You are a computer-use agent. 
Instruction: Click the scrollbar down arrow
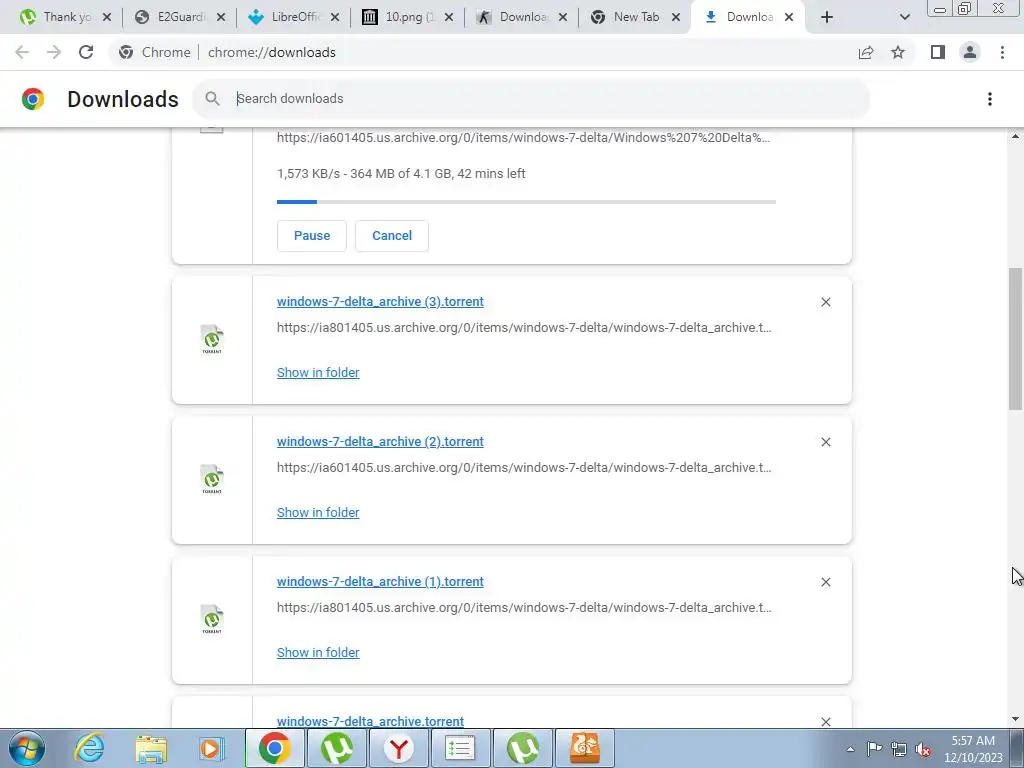click(x=1016, y=719)
